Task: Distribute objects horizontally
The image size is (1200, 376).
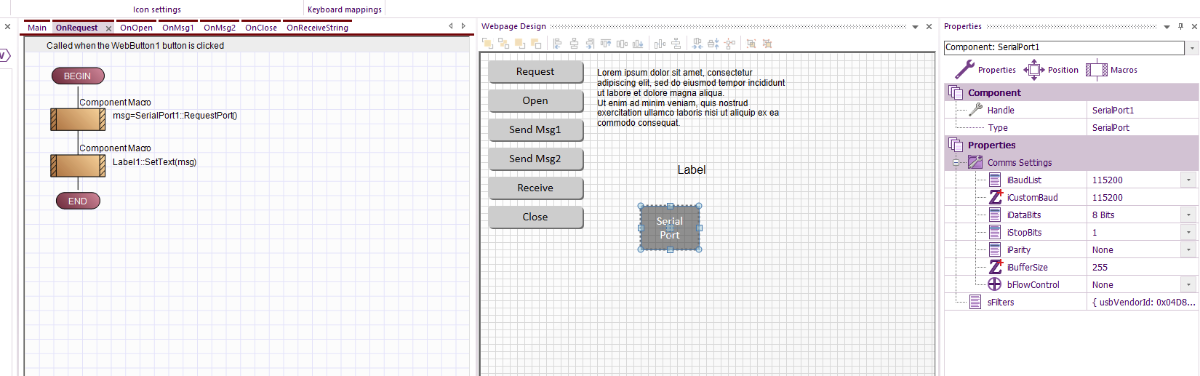Action: (660, 43)
